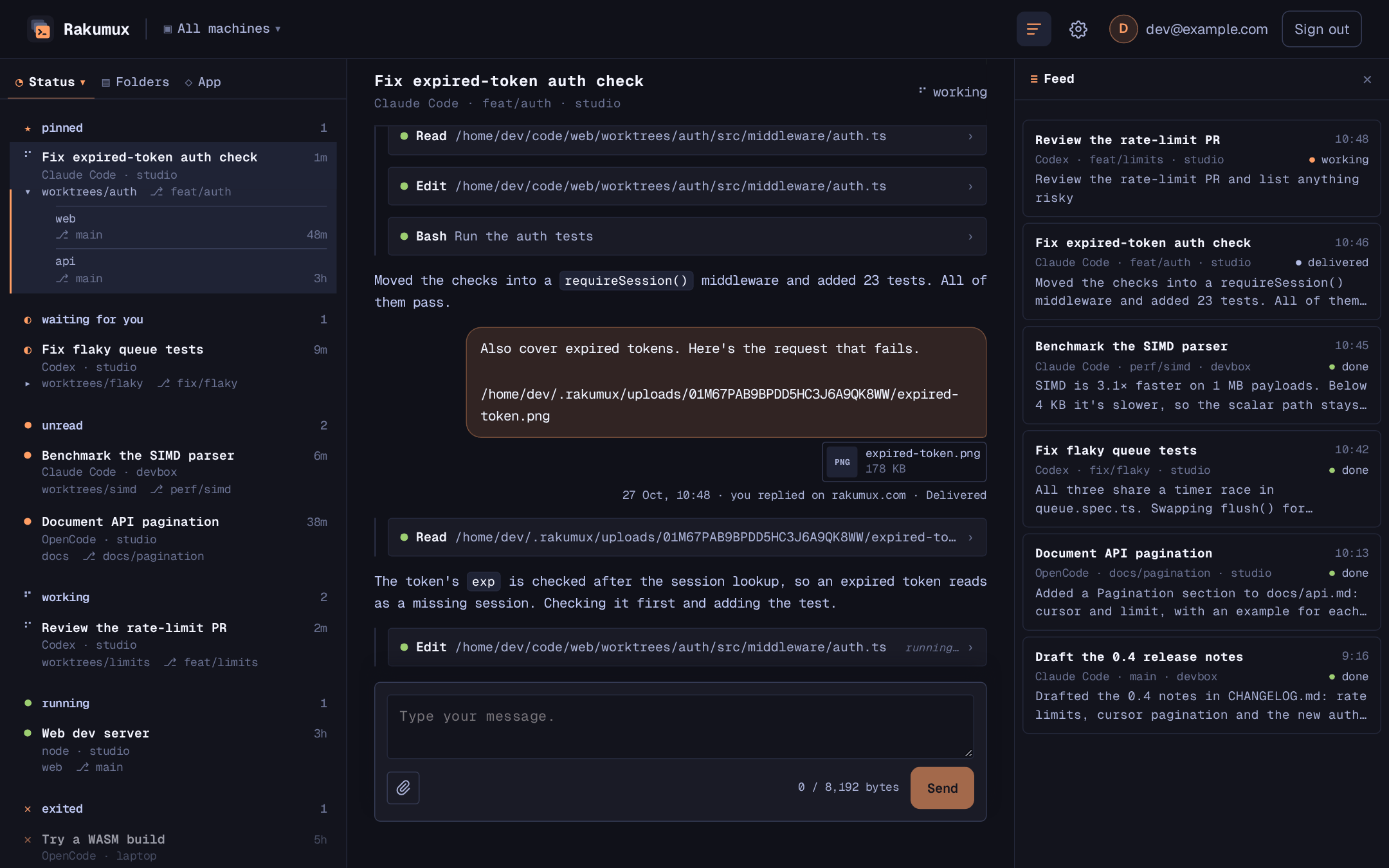Switch to the Folders tab
Viewport: 1389px width, 868px height.
136,82
